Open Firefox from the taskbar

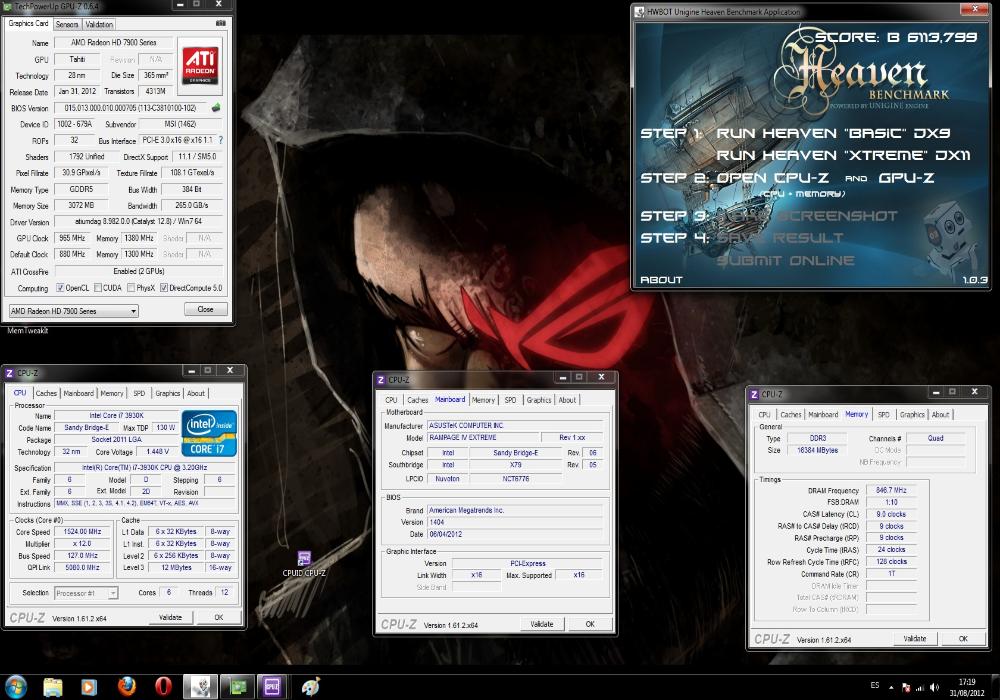click(127, 686)
